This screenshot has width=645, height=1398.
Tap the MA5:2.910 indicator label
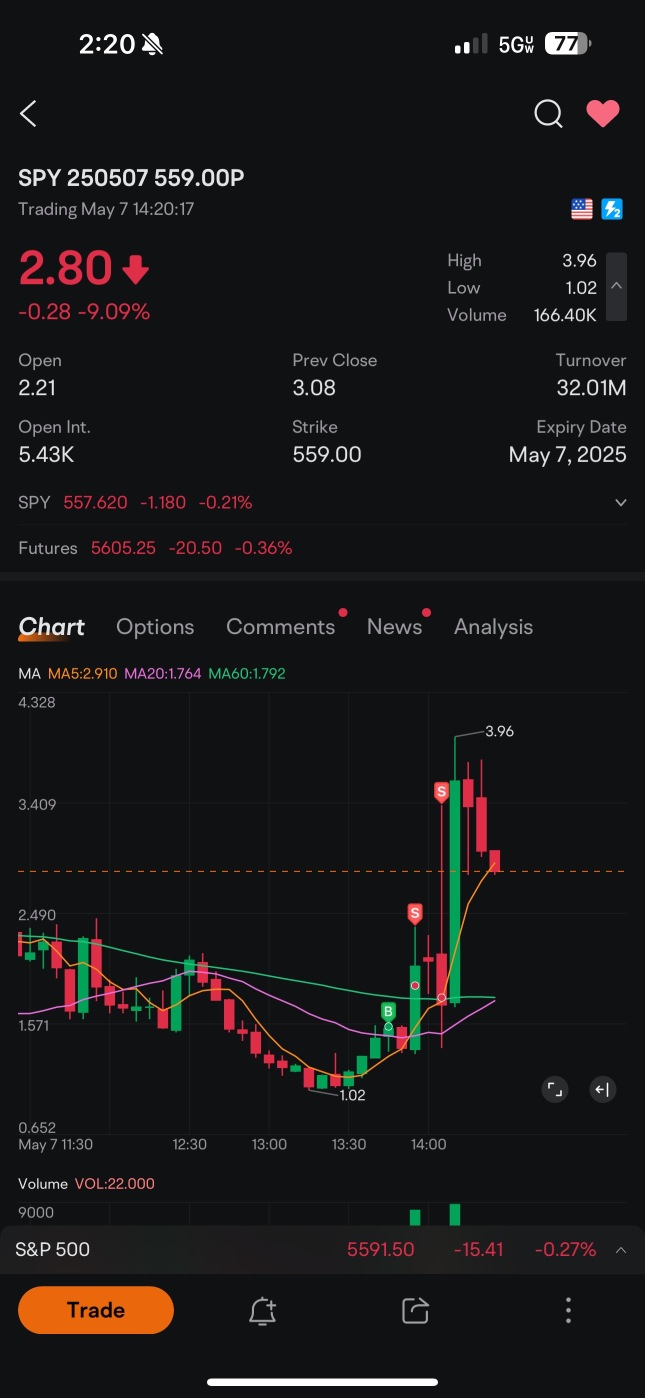pyautogui.click(x=82, y=674)
